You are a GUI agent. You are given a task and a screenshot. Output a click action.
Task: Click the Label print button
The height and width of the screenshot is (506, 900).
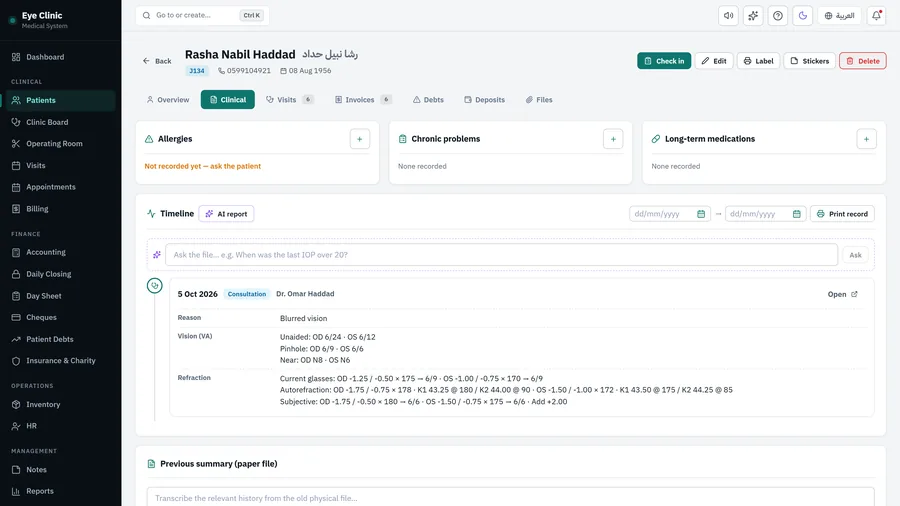click(758, 61)
